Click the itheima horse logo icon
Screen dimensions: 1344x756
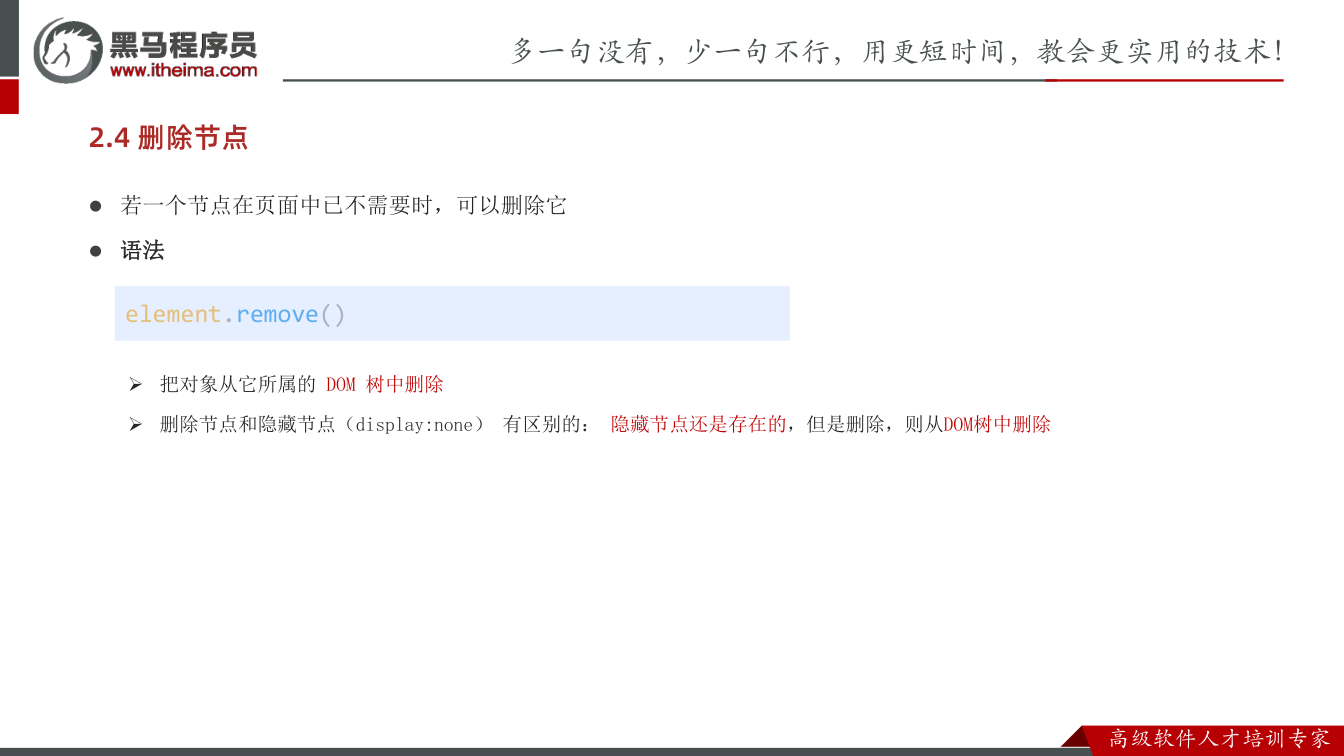68,50
